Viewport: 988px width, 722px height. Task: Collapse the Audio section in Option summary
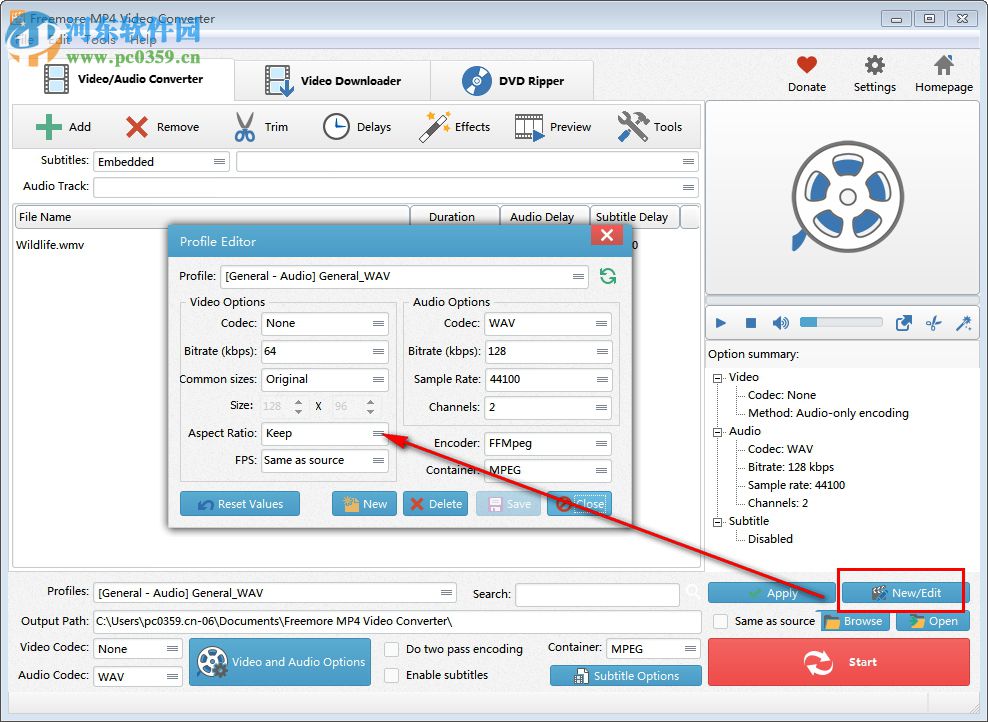(x=717, y=431)
